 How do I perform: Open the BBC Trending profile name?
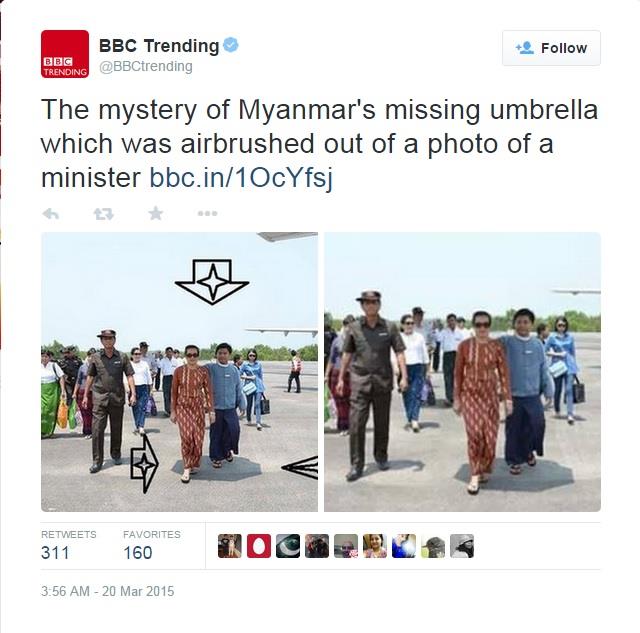pyautogui.click(x=159, y=45)
